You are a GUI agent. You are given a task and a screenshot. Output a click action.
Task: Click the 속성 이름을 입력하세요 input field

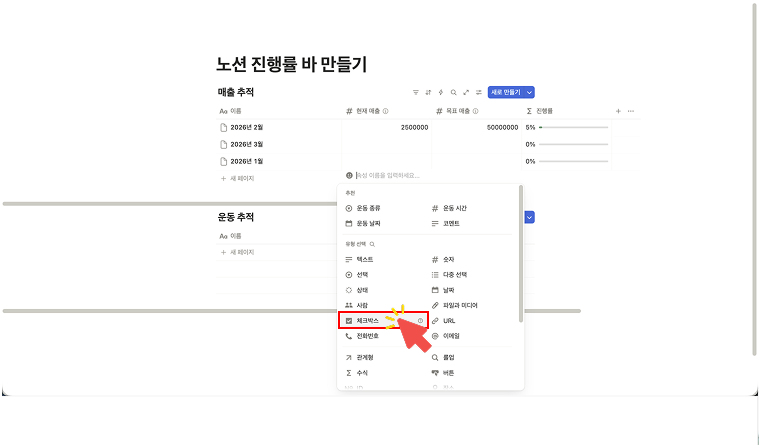tap(388, 175)
